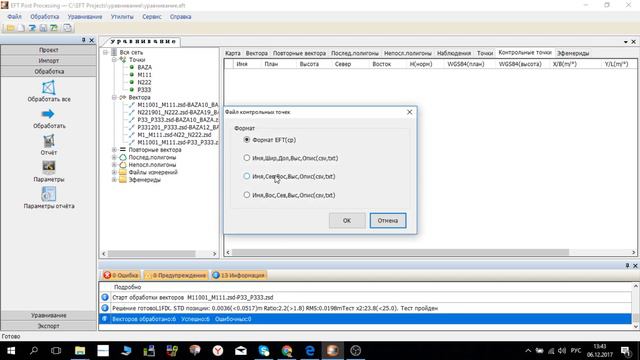This screenshot has height=360, width=640.
Task: Click the volume speaker tray icon
Action: pyautogui.click(x=562, y=351)
